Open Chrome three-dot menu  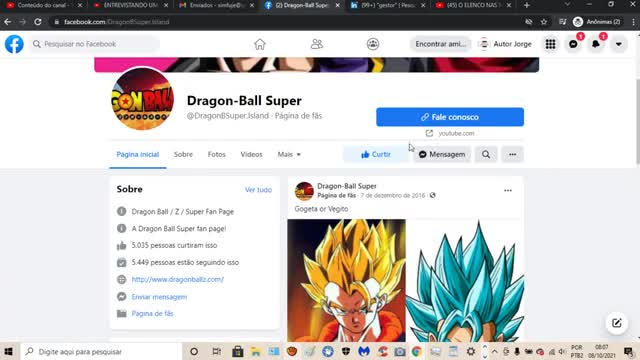tap(633, 22)
